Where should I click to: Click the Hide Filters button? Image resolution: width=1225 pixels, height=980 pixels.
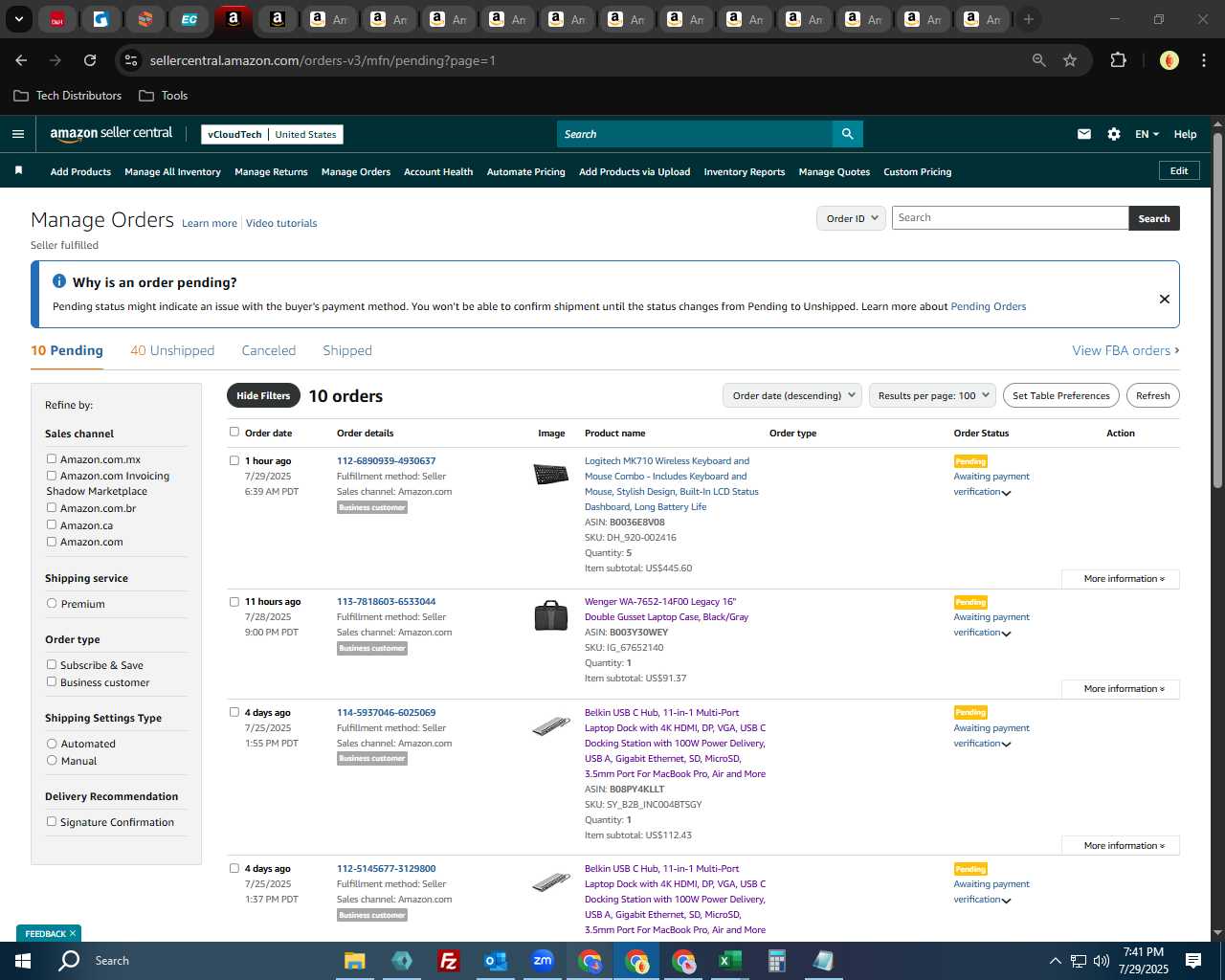coord(263,395)
